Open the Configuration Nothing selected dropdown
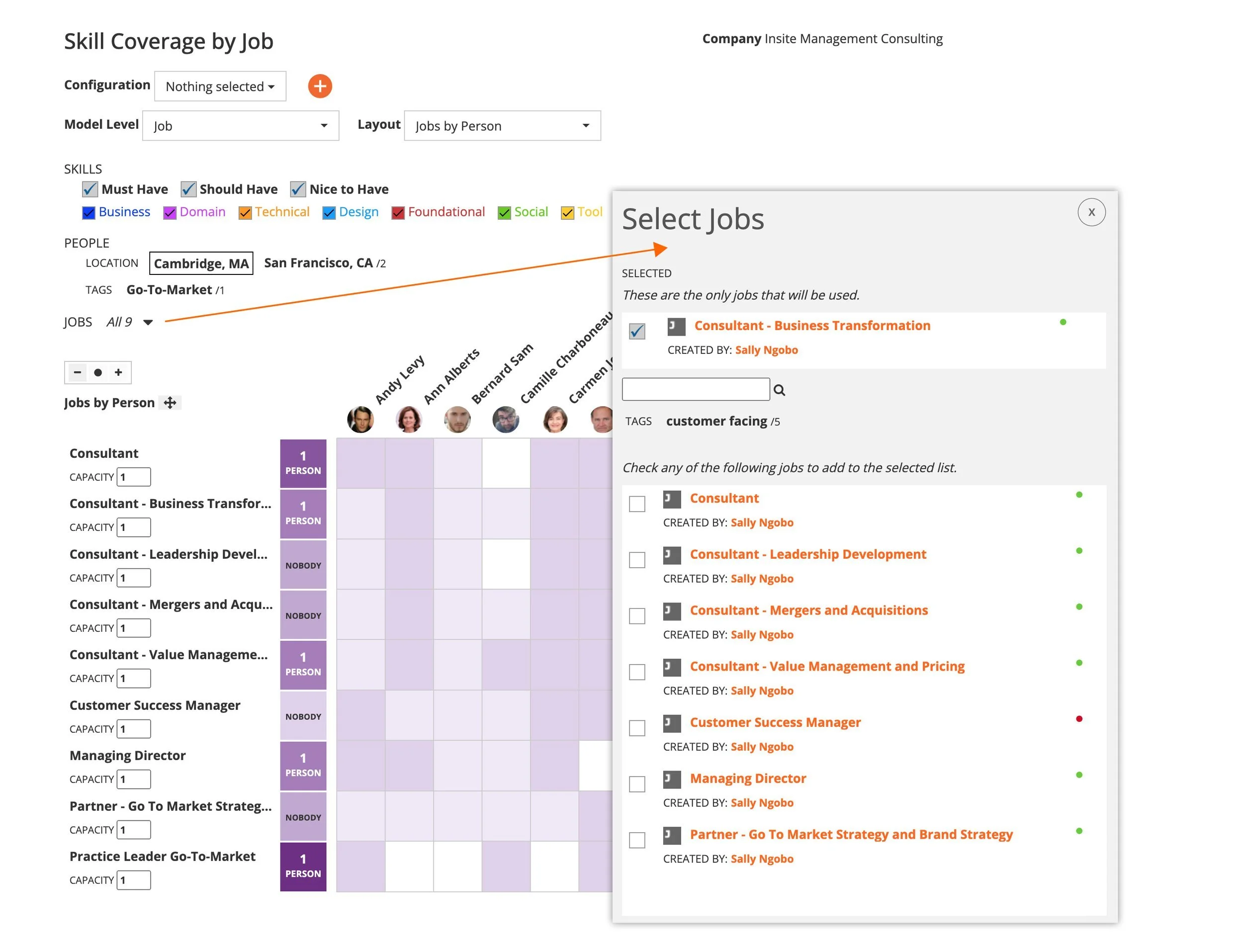 220,86
